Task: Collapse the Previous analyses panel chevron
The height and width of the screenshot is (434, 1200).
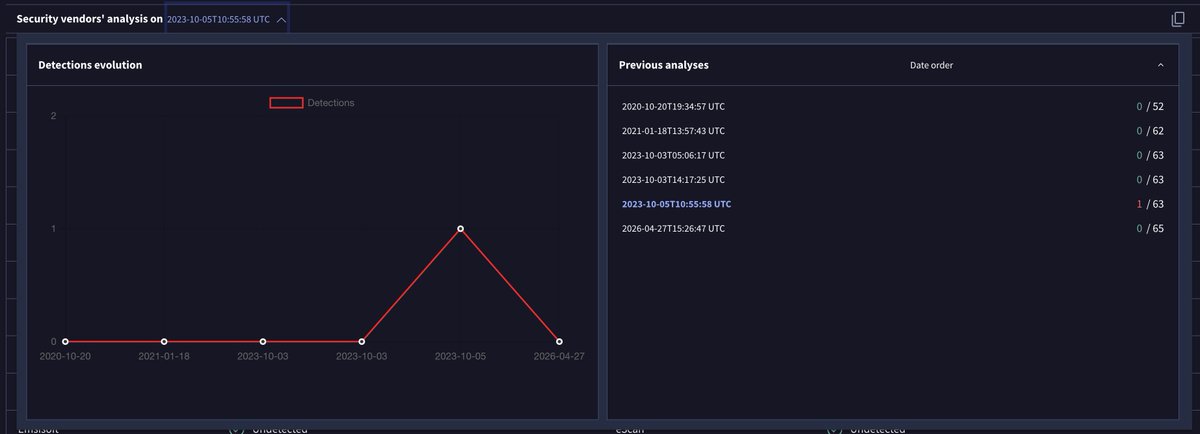Action: (1161, 65)
